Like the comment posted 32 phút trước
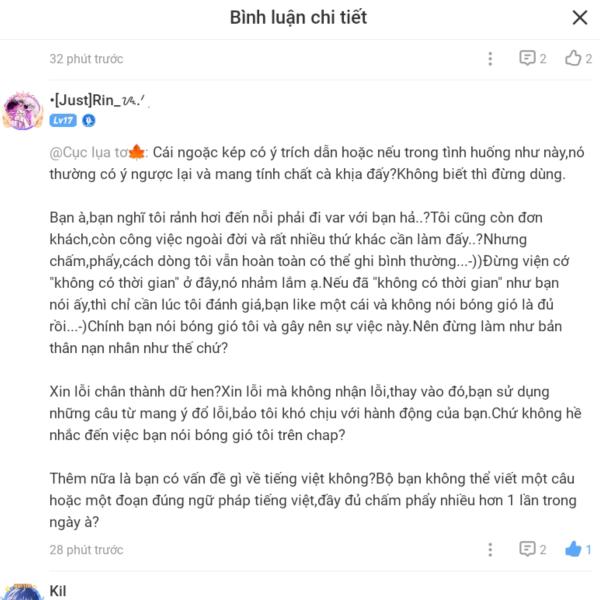 573,58
